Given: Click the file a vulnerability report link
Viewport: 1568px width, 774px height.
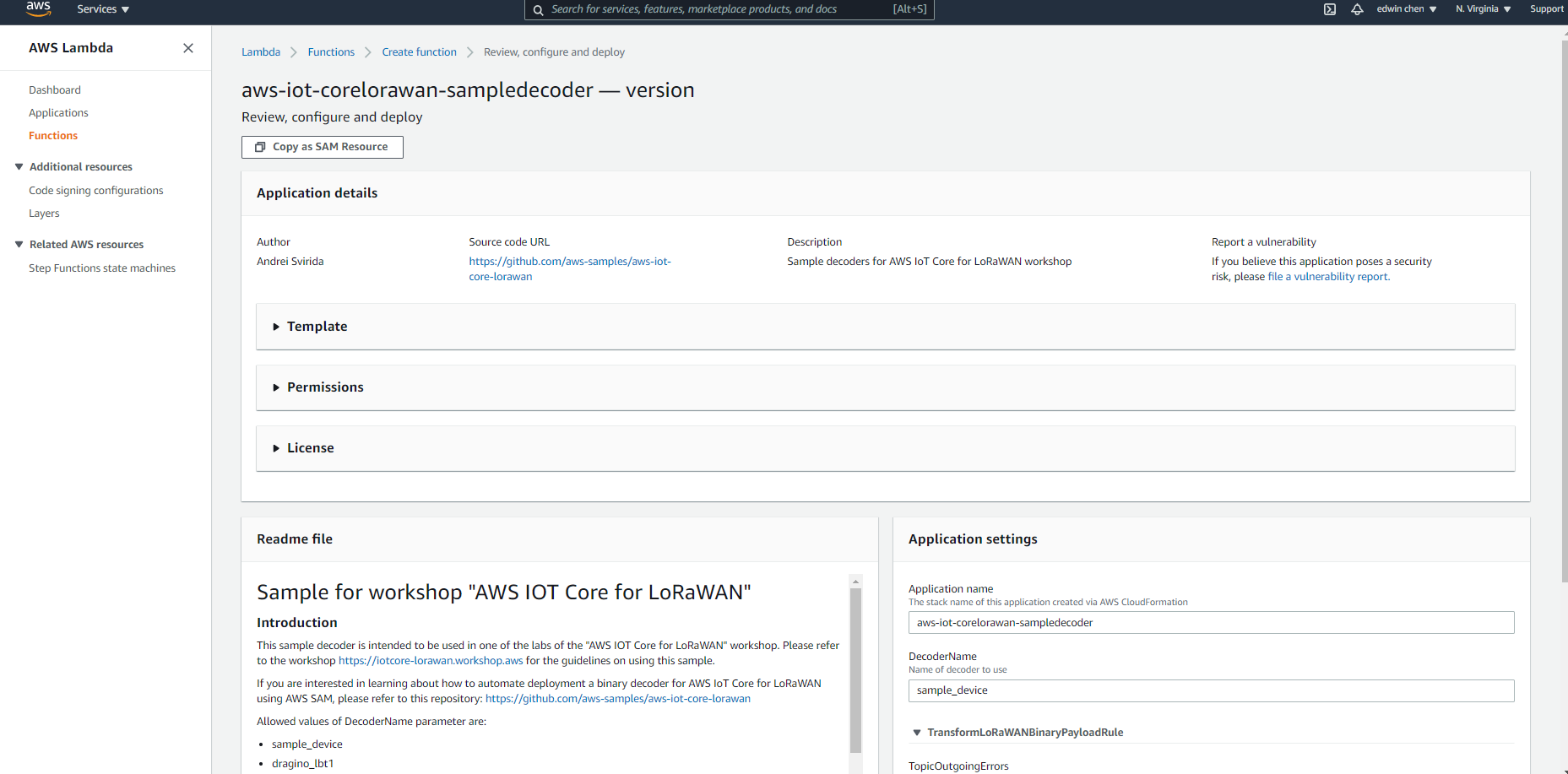Looking at the screenshot, I should (1328, 277).
